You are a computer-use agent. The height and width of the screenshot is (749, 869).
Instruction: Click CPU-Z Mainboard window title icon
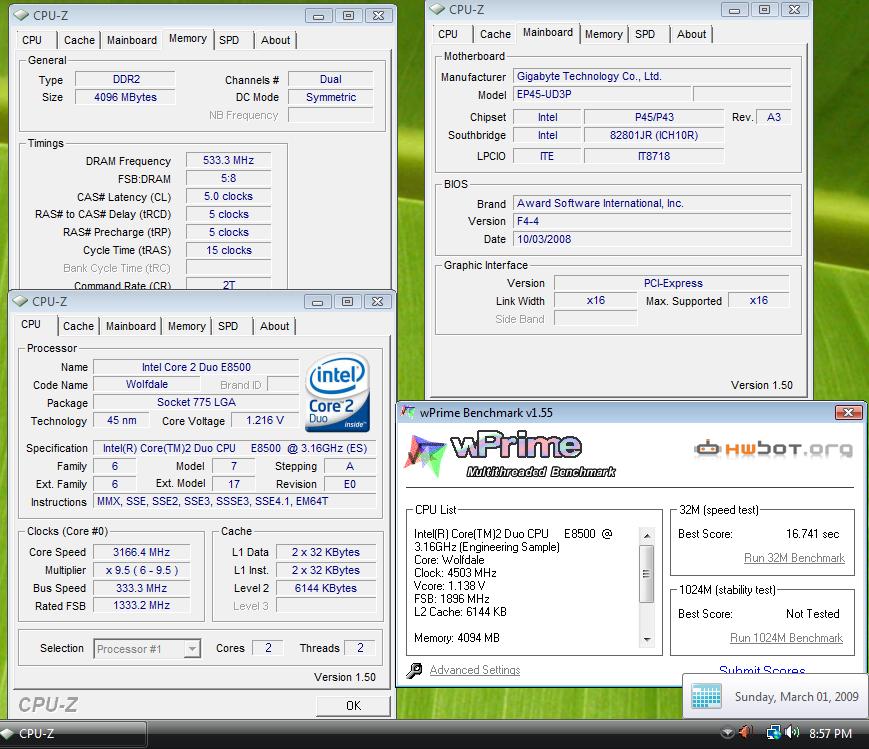pyautogui.click(x=437, y=9)
